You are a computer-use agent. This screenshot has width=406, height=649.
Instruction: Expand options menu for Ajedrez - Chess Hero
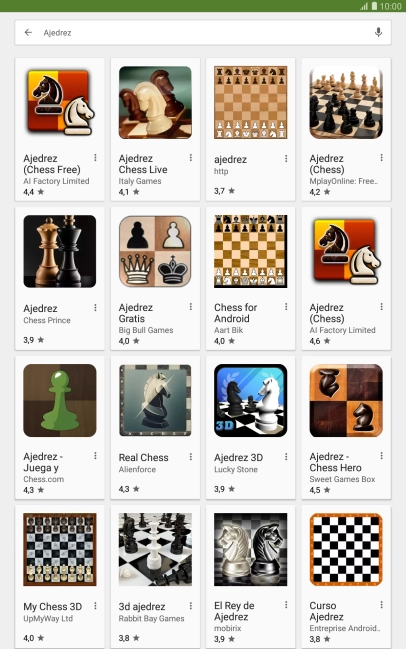click(x=382, y=456)
